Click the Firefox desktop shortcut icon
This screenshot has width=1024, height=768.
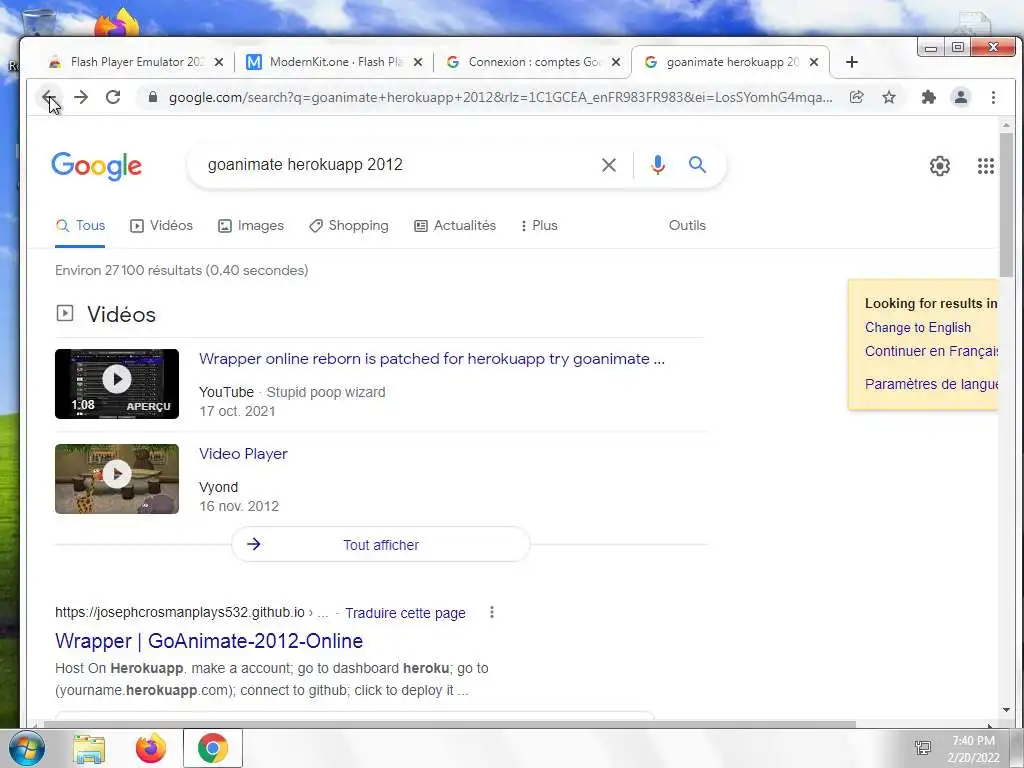click(x=118, y=23)
